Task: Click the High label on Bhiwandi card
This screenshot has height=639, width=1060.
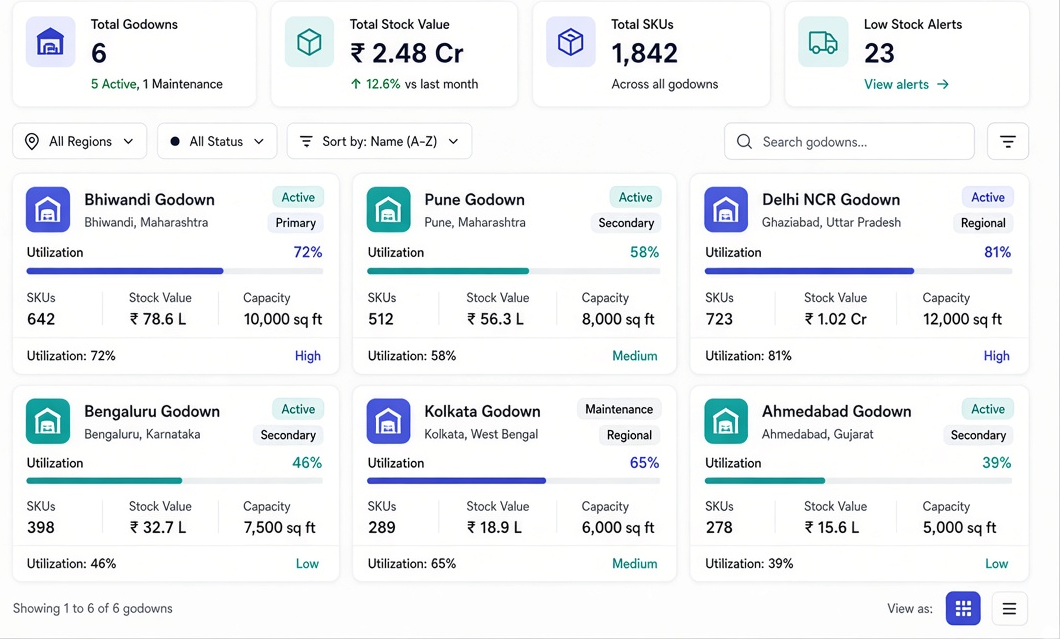Action: point(308,356)
